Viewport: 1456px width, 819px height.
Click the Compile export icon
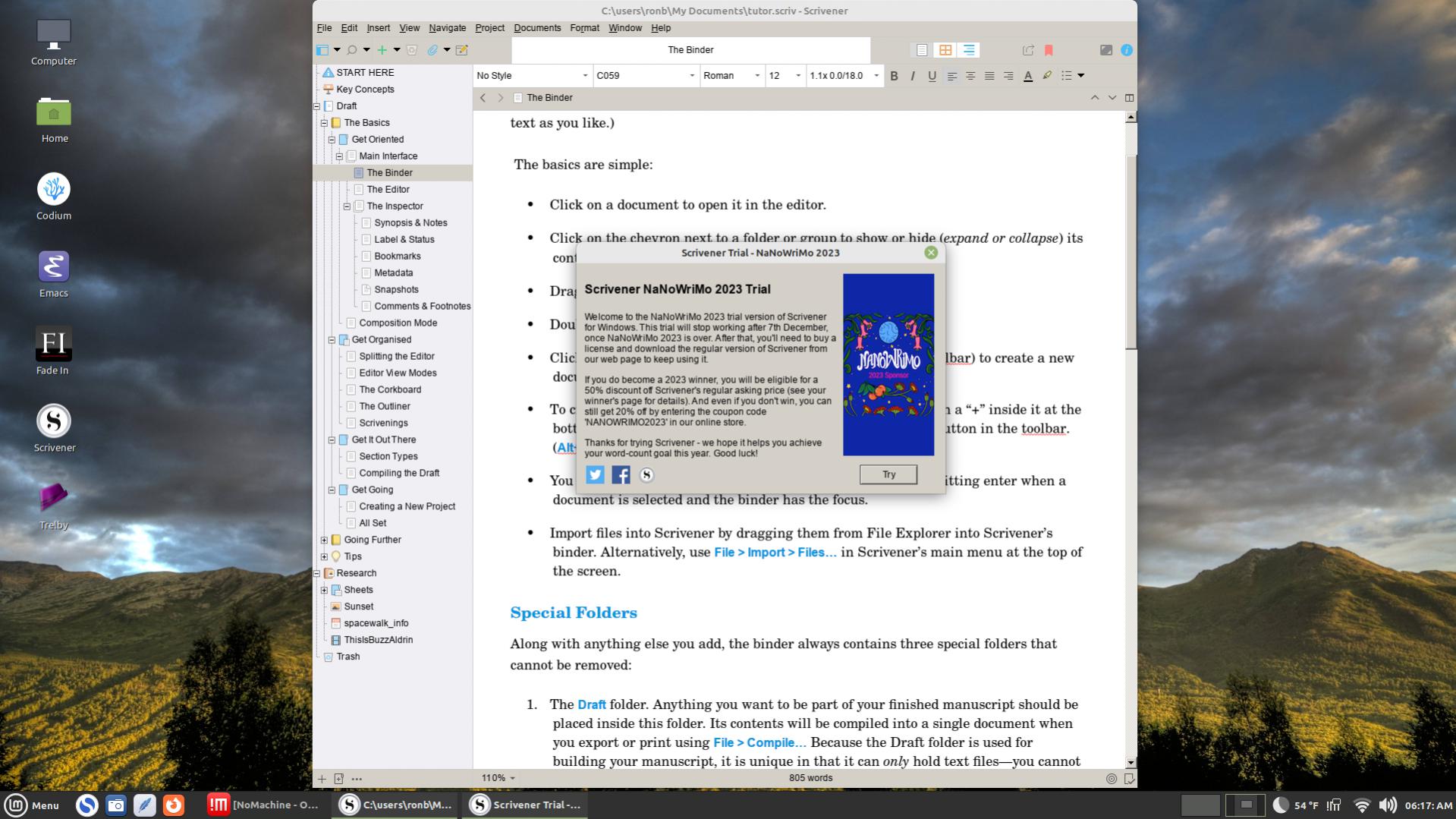[x=1028, y=50]
